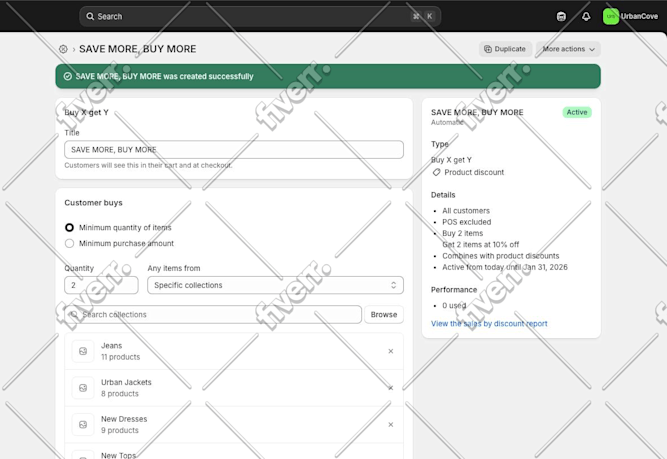The width and height of the screenshot is (667, 459).
Task: Open View the sales by discount report
Action: 489,324
